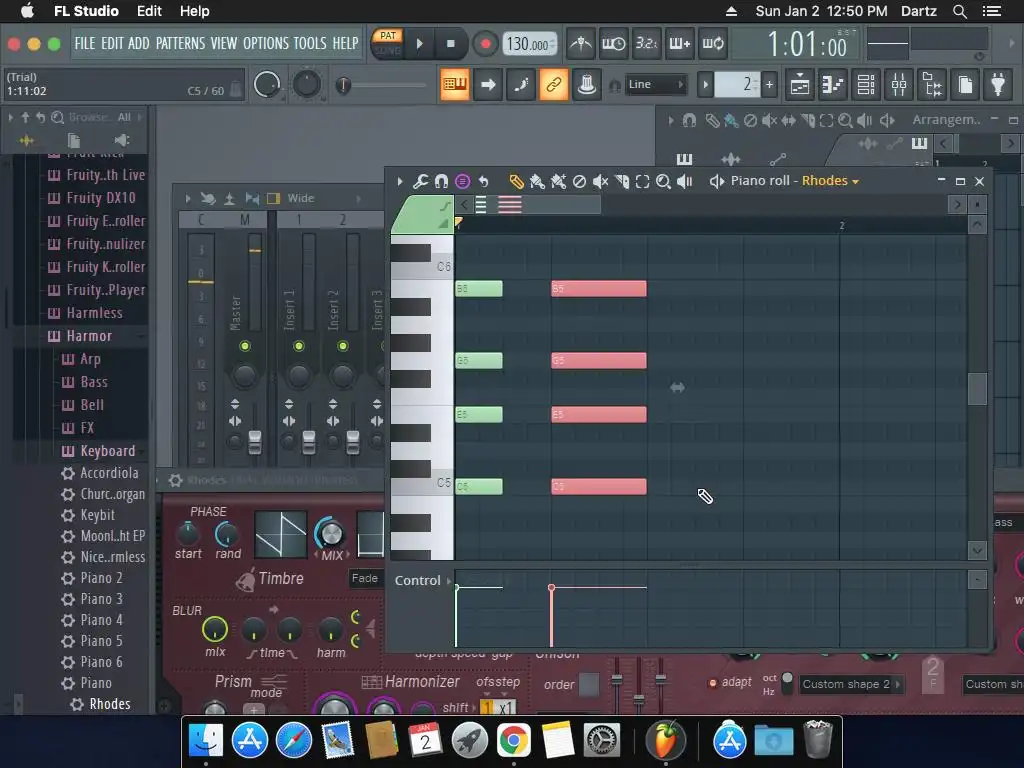Open the OPTIONS menu
This screenshot has height=768, width=1024.
pyautogui.click(x=266, y=44)
